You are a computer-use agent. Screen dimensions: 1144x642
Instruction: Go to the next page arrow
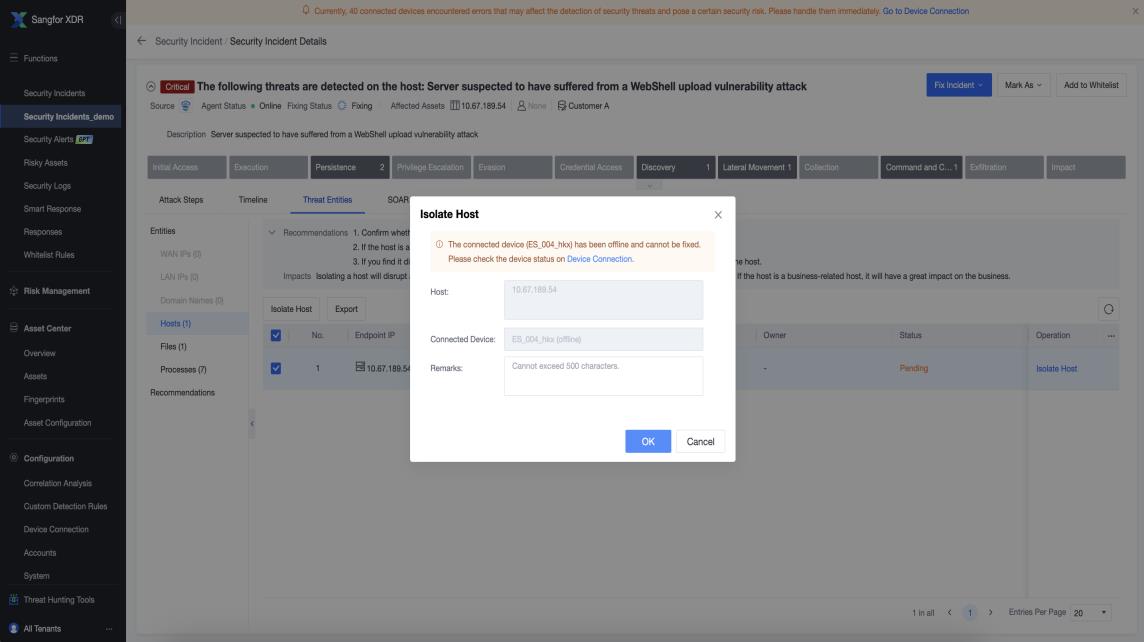(x=990, y=612)
